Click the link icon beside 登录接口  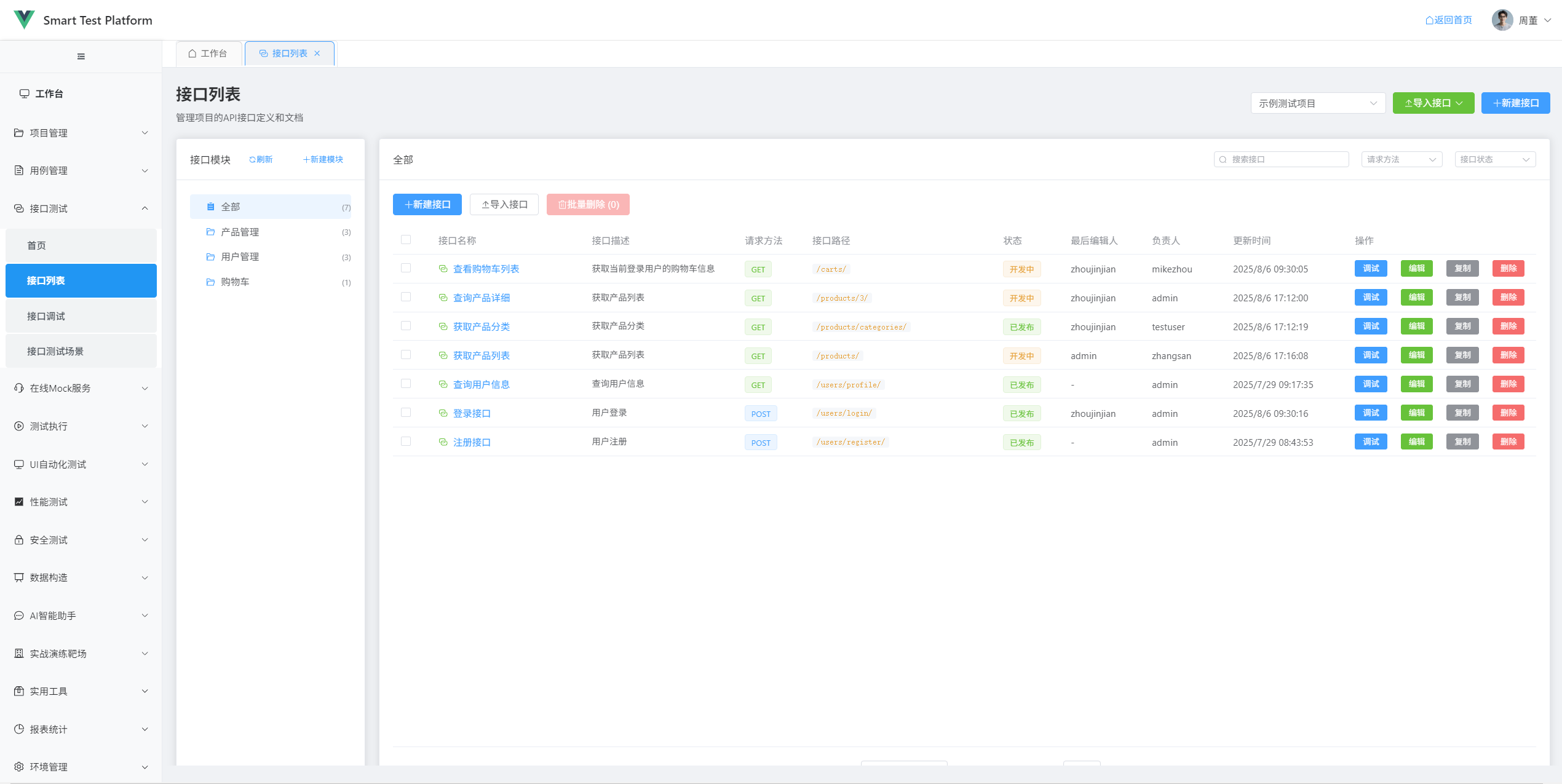[443, 413]
